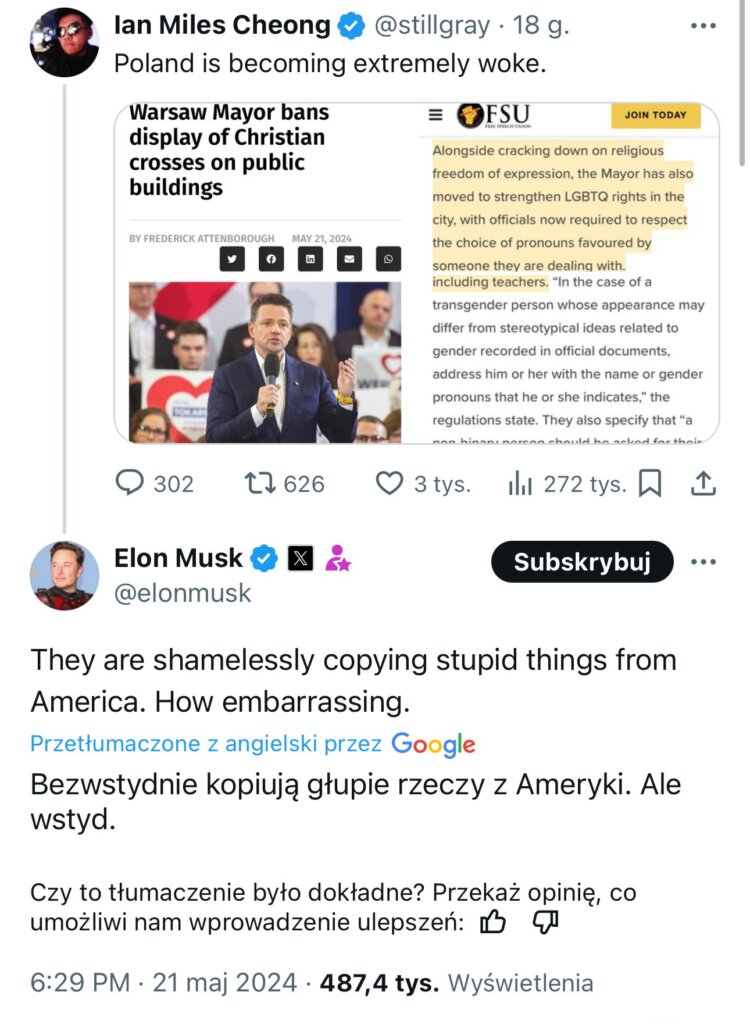Like the tweet with heart icon
Viewport: 750px width, 1024px height.
[x=389, y=484]
